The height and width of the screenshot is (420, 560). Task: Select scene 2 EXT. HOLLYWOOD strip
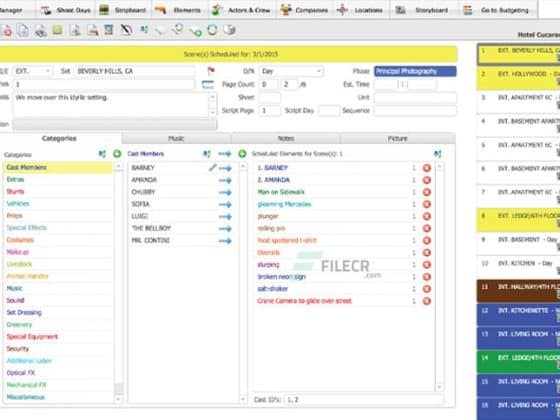[519, 78]
